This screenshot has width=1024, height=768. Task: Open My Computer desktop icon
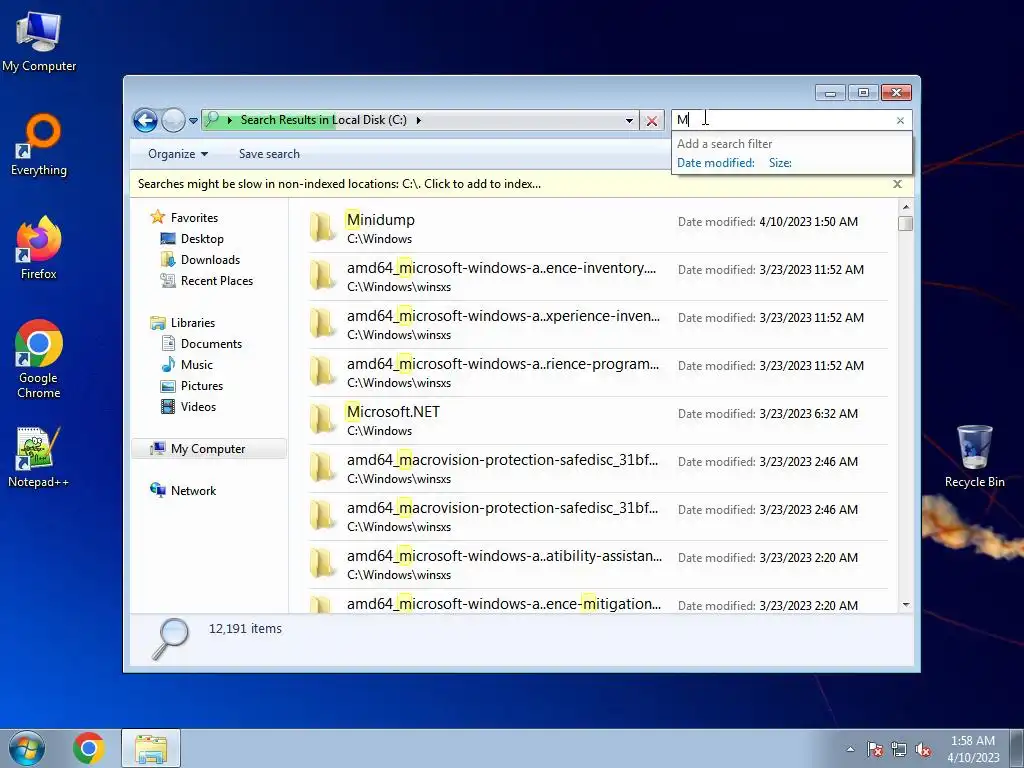[x=39, y=41]
